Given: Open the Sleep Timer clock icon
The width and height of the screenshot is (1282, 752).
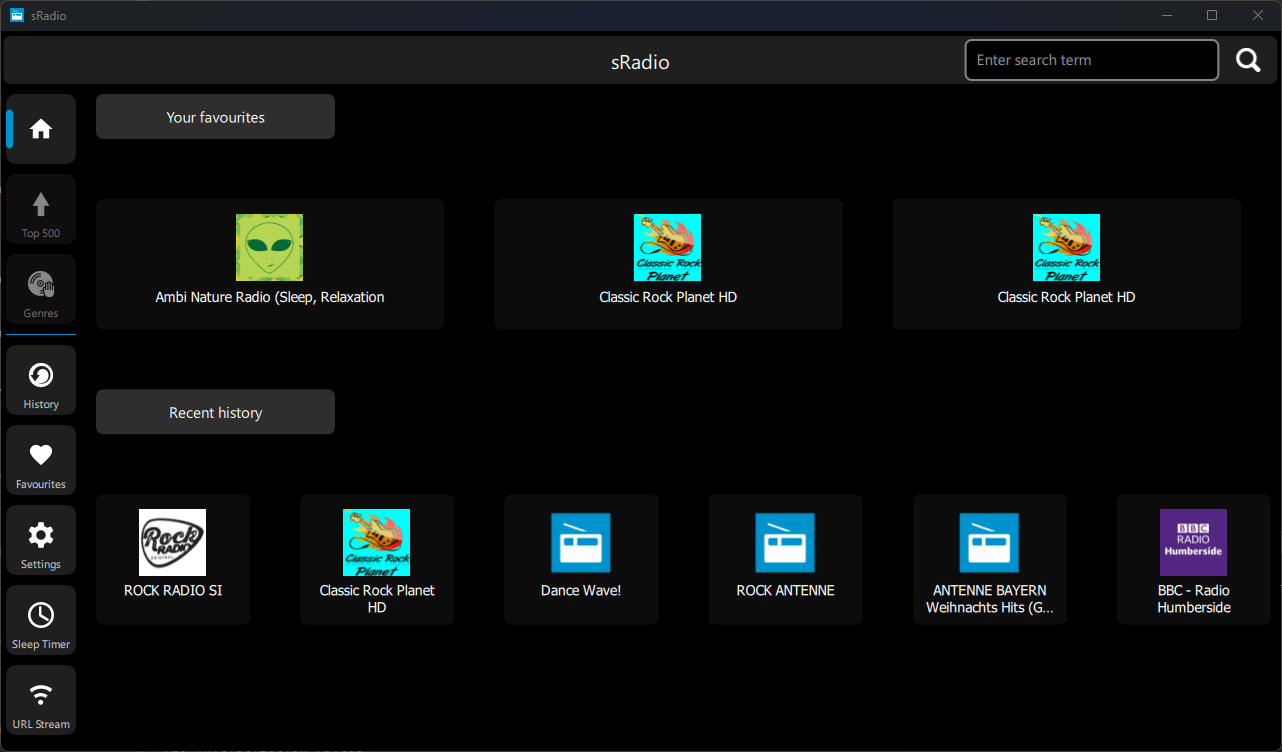Looking at the screenshot, I should (x=41, y=620).
